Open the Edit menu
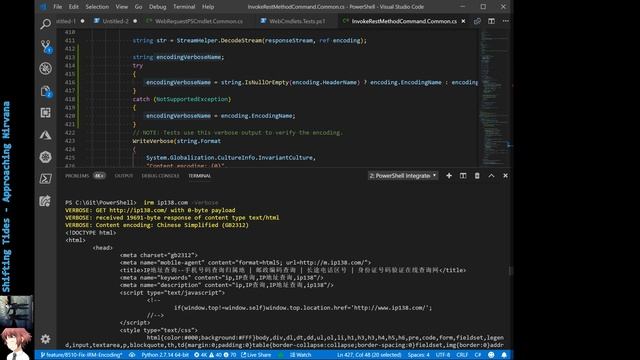 (73, 7)
